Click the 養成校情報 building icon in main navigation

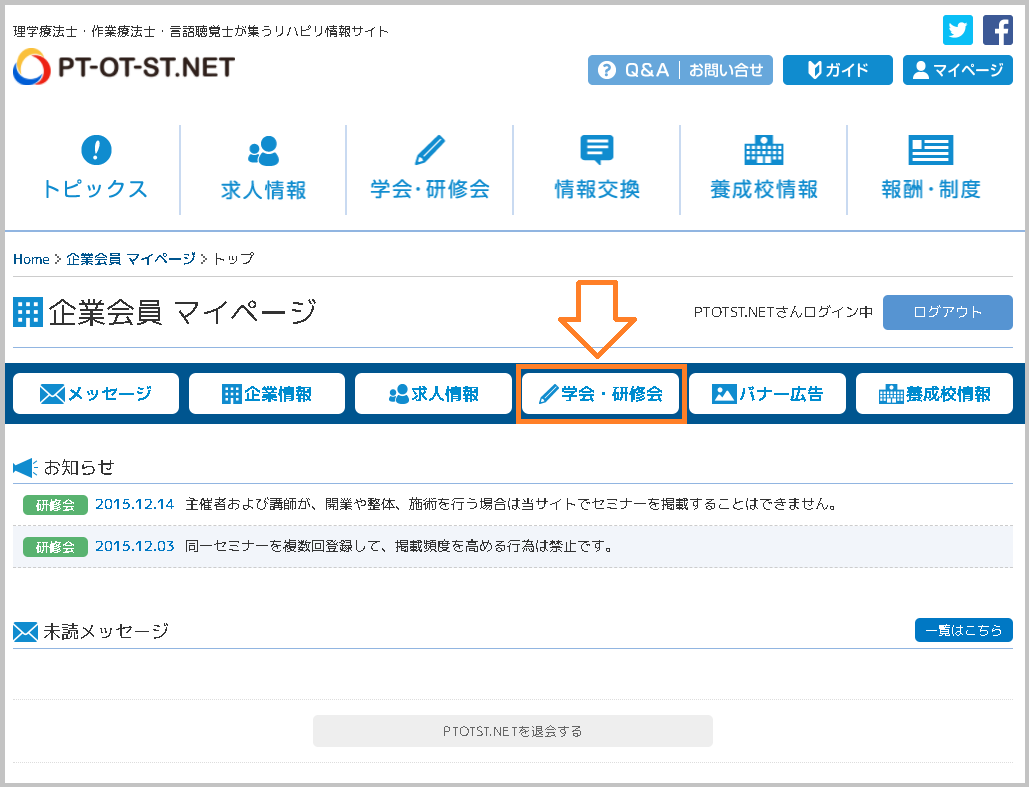[764, 151]
